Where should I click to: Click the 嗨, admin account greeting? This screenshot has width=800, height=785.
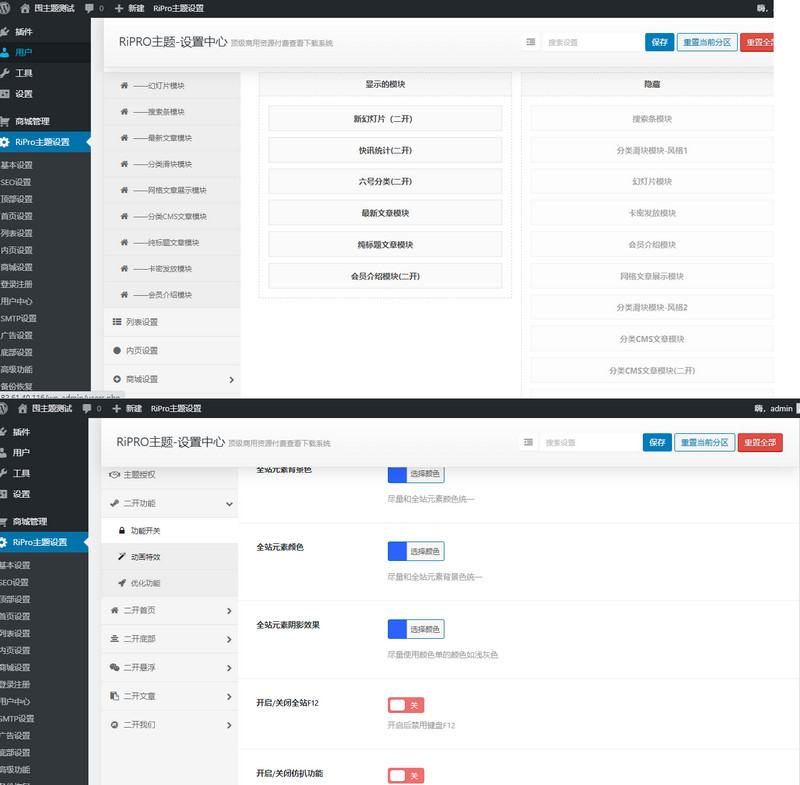pos(773,408)
